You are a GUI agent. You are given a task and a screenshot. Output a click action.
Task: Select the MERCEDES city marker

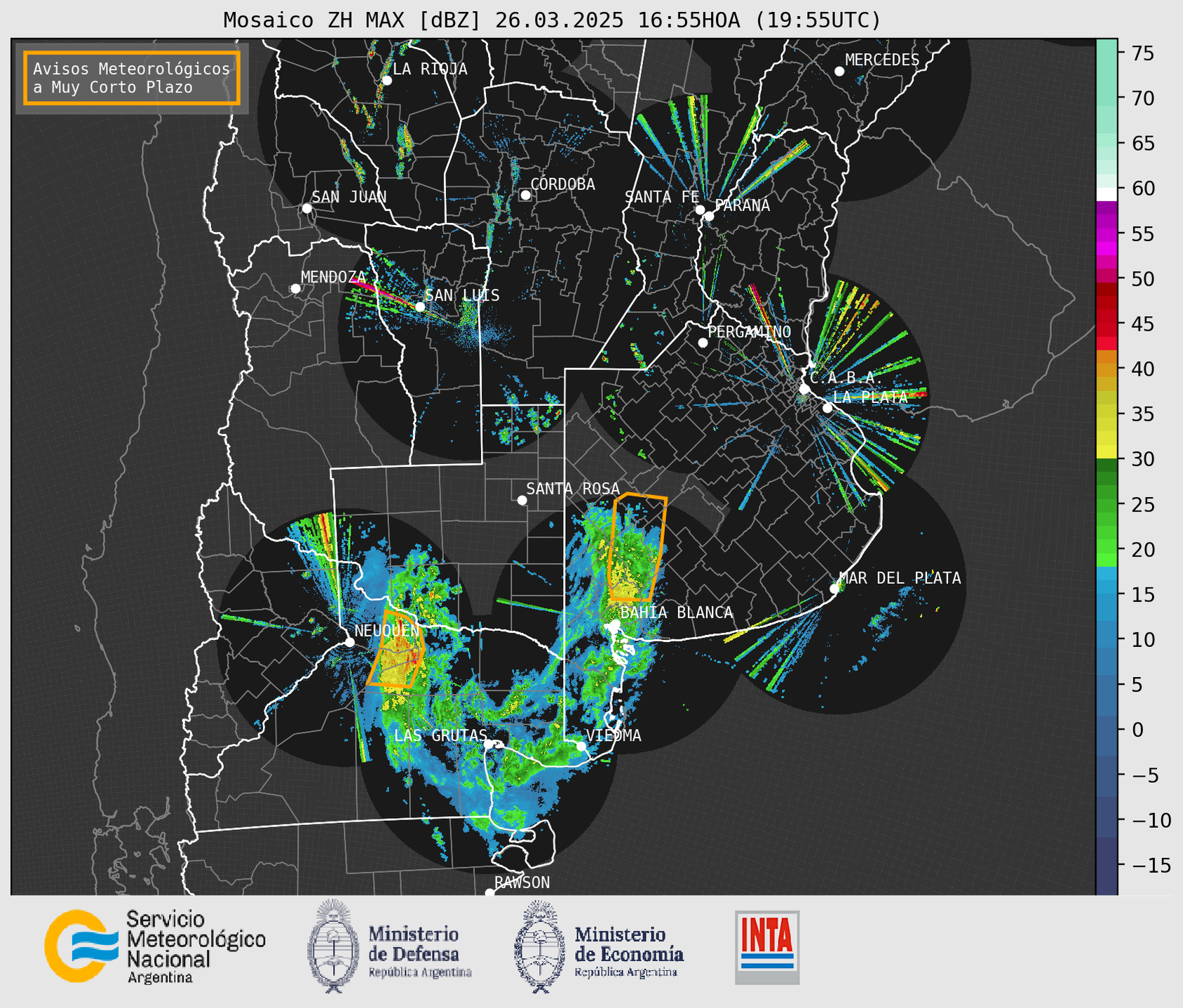(839, 71)
